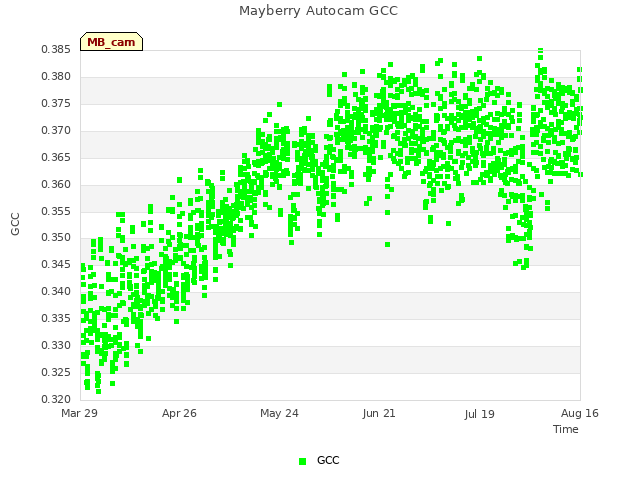Image resolution: width=640 pixels, height=480 pixels.
Task: Select the Apr 26 x-axis label
Action: 179,413
